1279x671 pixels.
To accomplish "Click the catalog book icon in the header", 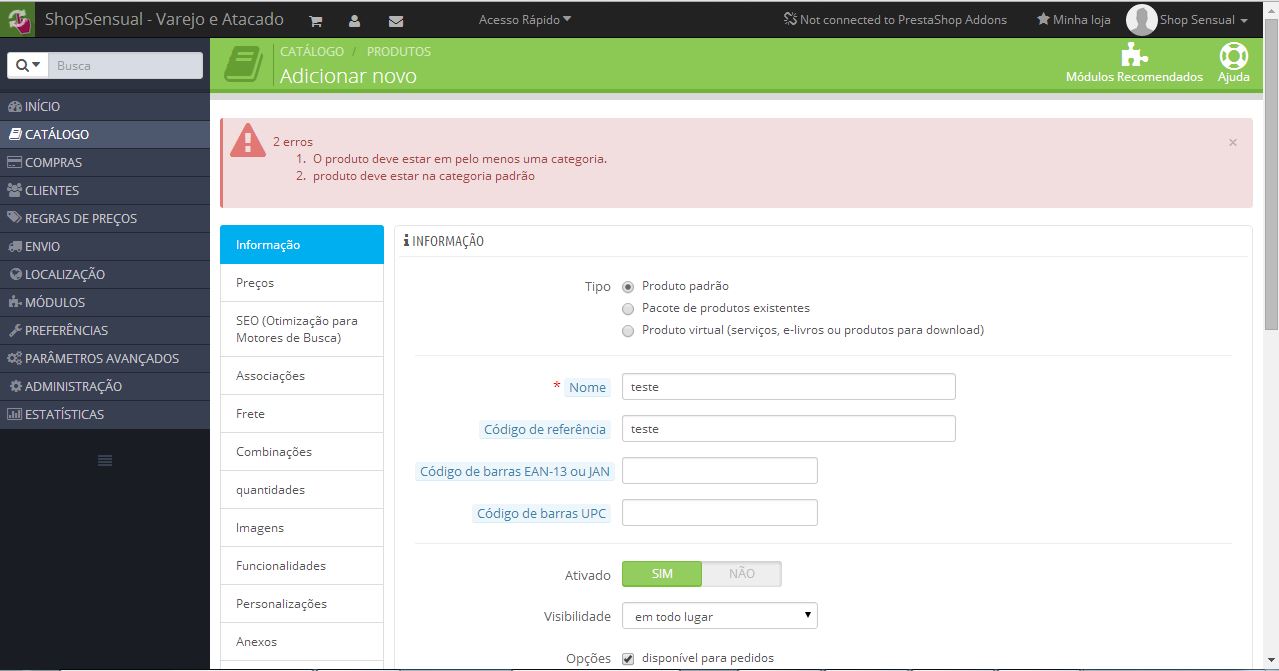I will pyautogui.click(x=242, y=64).
